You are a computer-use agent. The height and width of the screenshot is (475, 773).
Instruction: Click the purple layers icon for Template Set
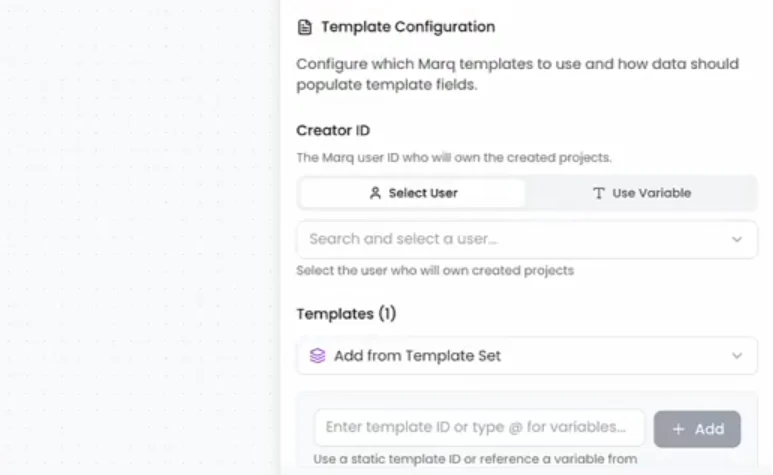[317, 356]
